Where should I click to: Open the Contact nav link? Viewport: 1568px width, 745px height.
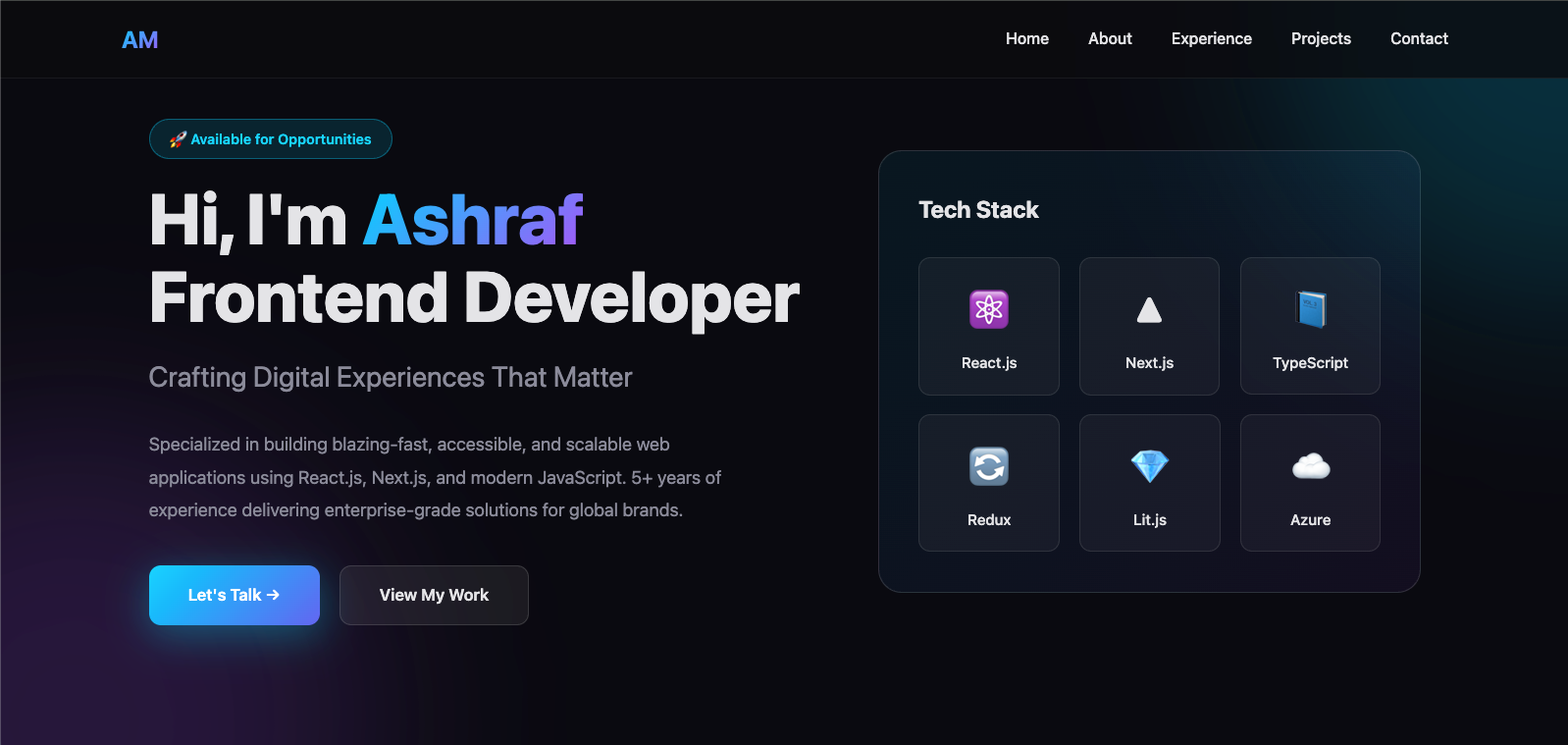[1419, 38]
